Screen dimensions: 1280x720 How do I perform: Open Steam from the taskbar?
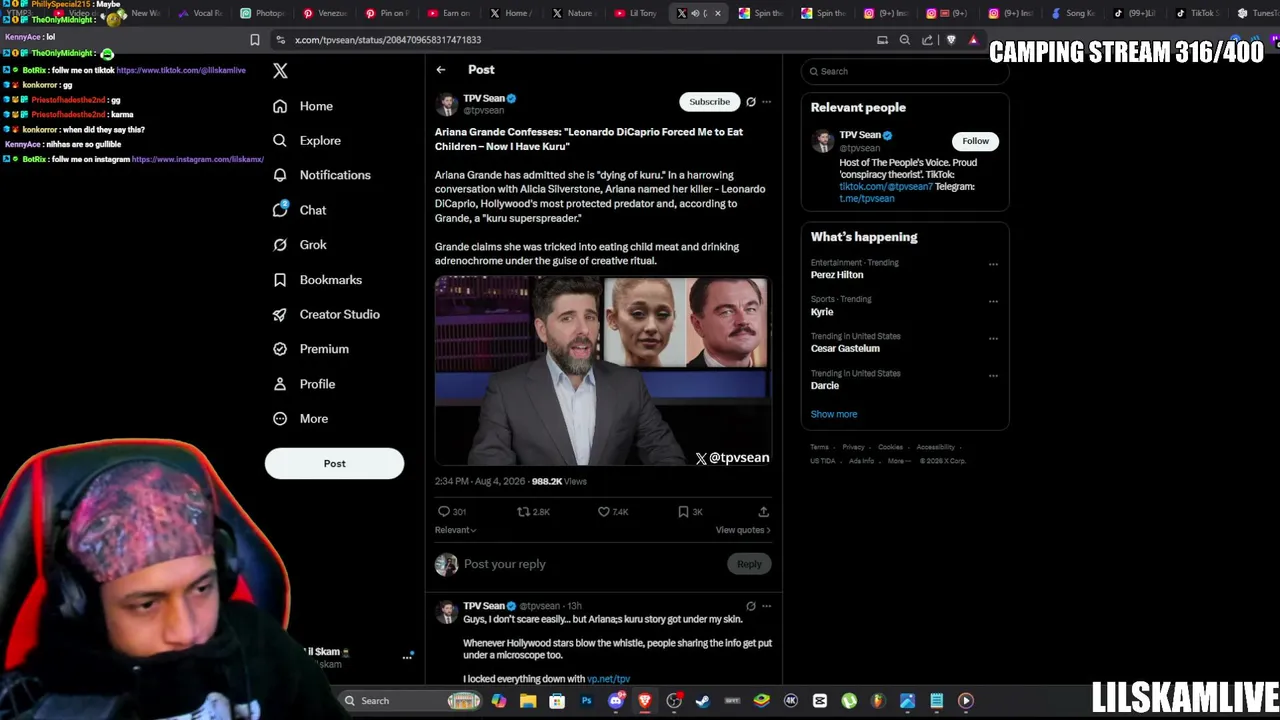(x=703, y=701)
